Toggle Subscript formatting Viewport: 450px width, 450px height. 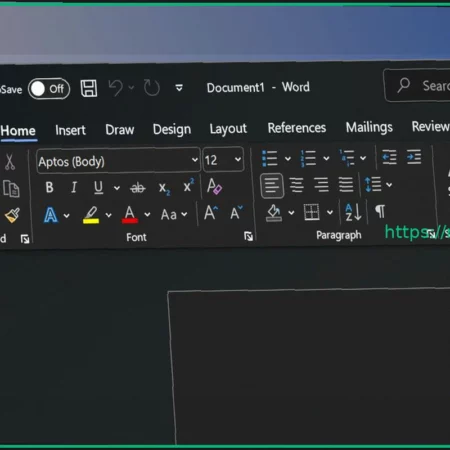(x=164, y=188)
